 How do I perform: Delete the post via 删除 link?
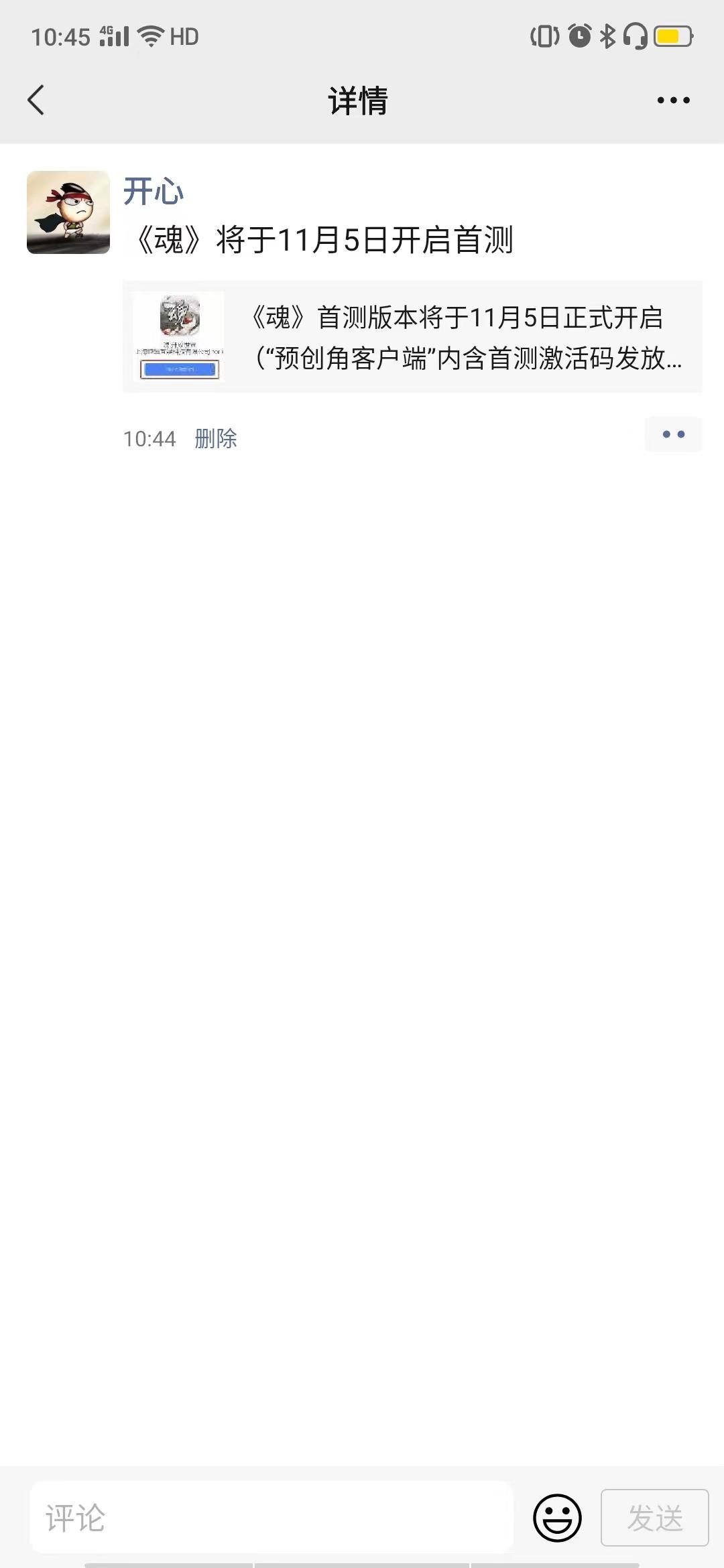point(216,439)
